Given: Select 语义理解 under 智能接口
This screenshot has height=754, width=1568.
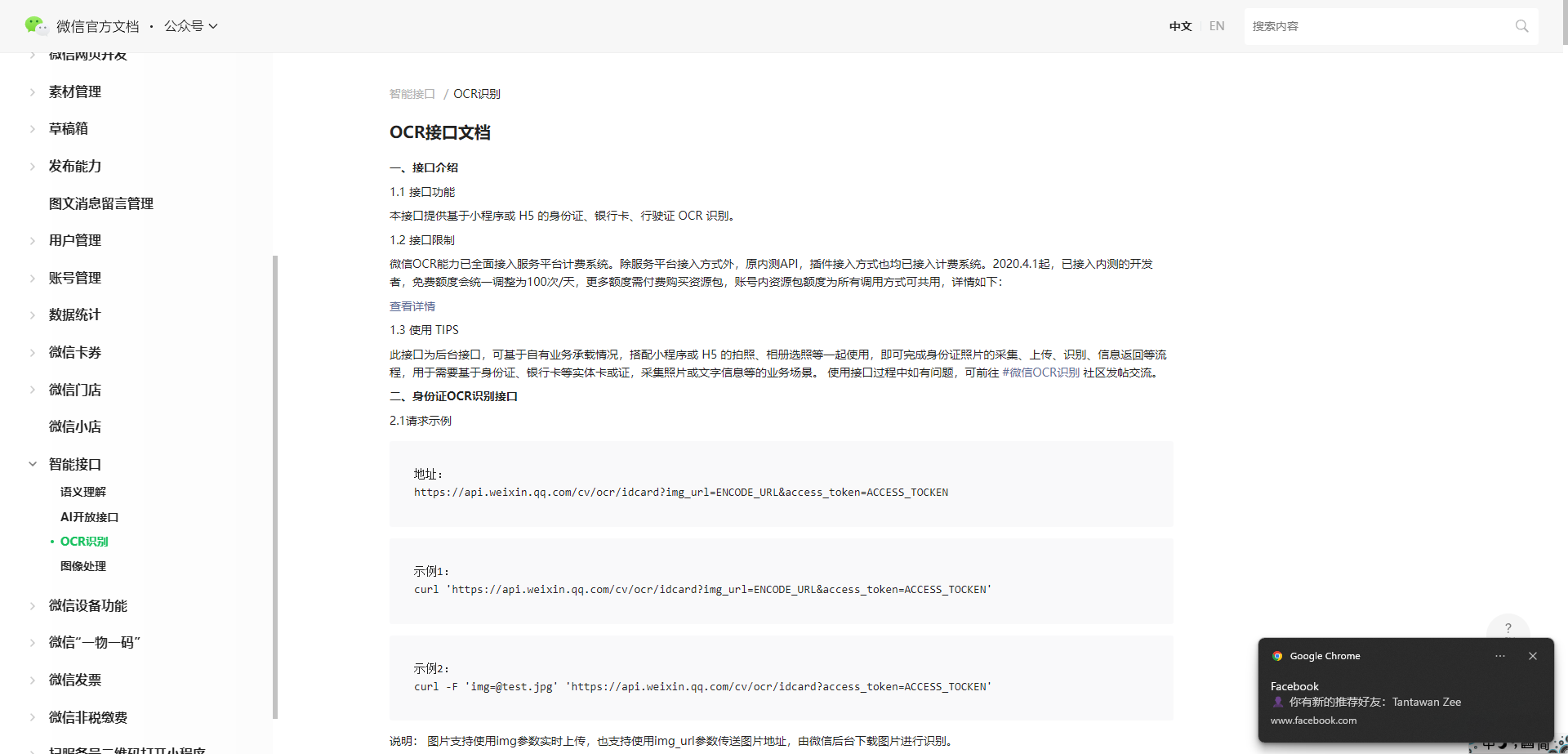Looking at the screenshot, I should click(82, 491).
